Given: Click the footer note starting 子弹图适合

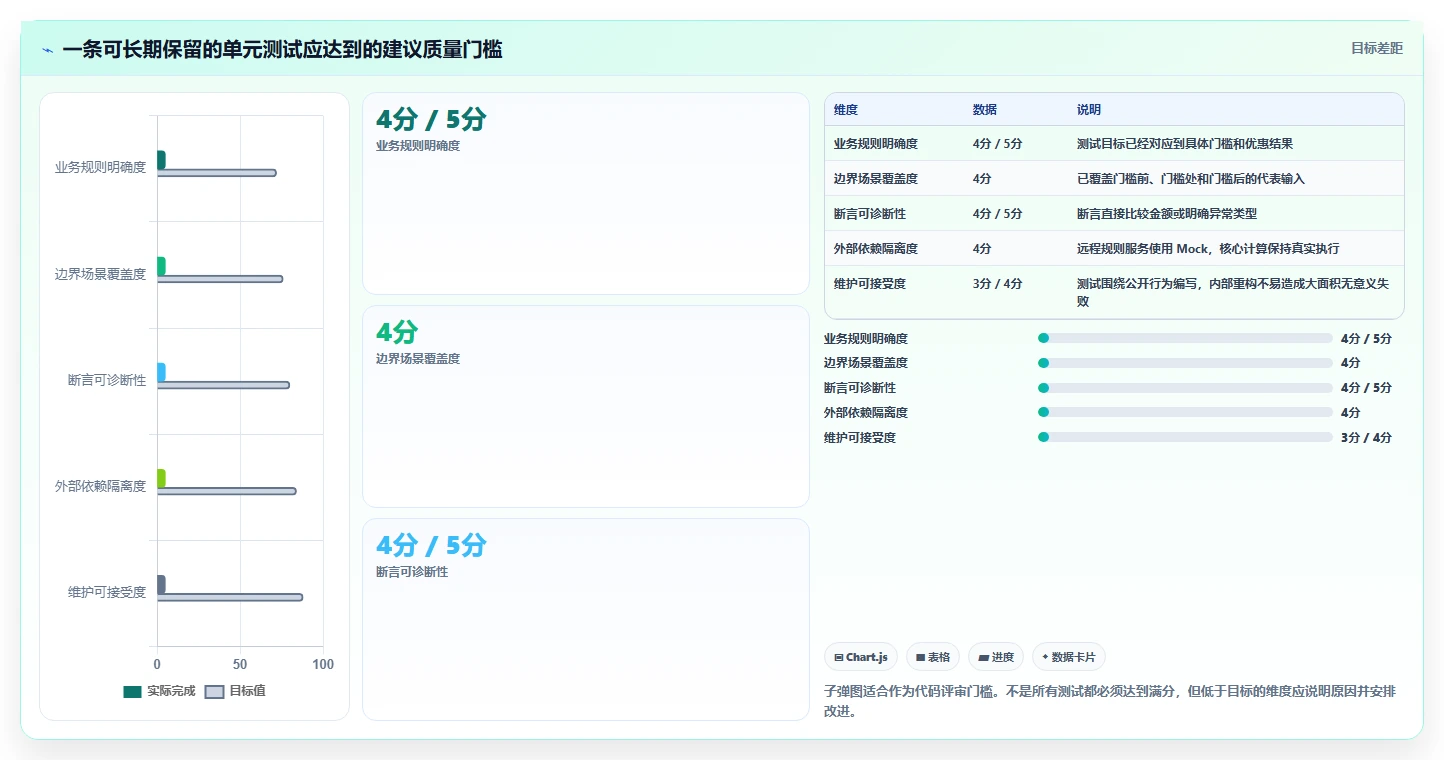Looking at the screenshot, I should [x=1110, y=702].
